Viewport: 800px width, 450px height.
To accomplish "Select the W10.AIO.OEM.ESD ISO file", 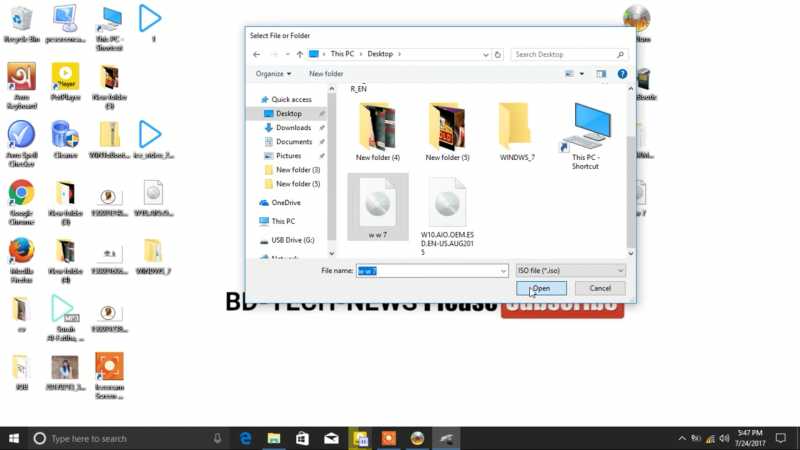I will point(447,215).
